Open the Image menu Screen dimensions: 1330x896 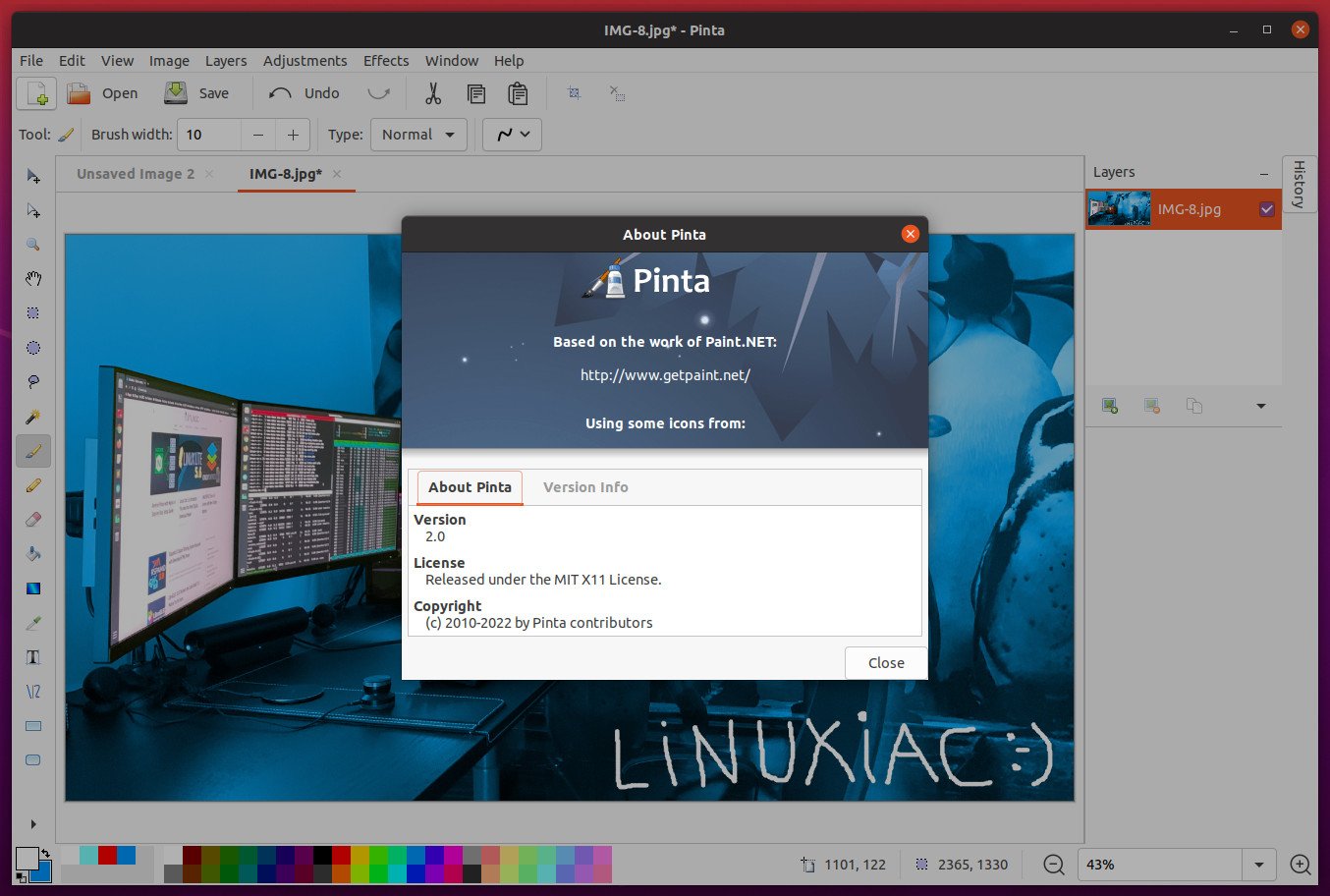(x=169, y=61)
